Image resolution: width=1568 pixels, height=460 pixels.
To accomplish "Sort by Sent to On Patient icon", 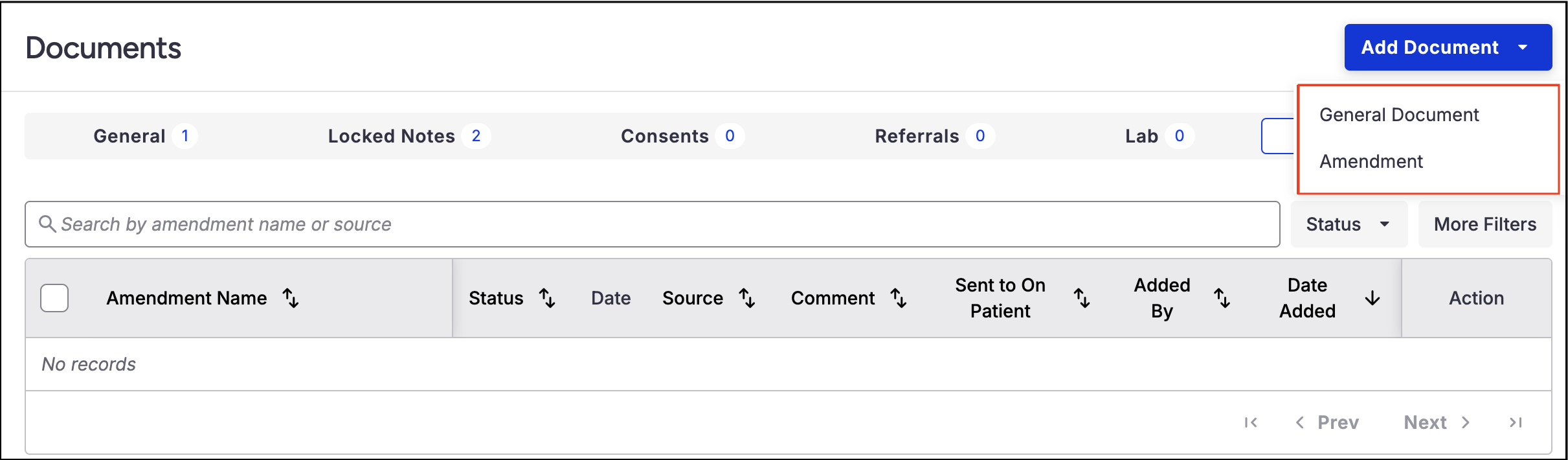I will [x=1082, y=298].
